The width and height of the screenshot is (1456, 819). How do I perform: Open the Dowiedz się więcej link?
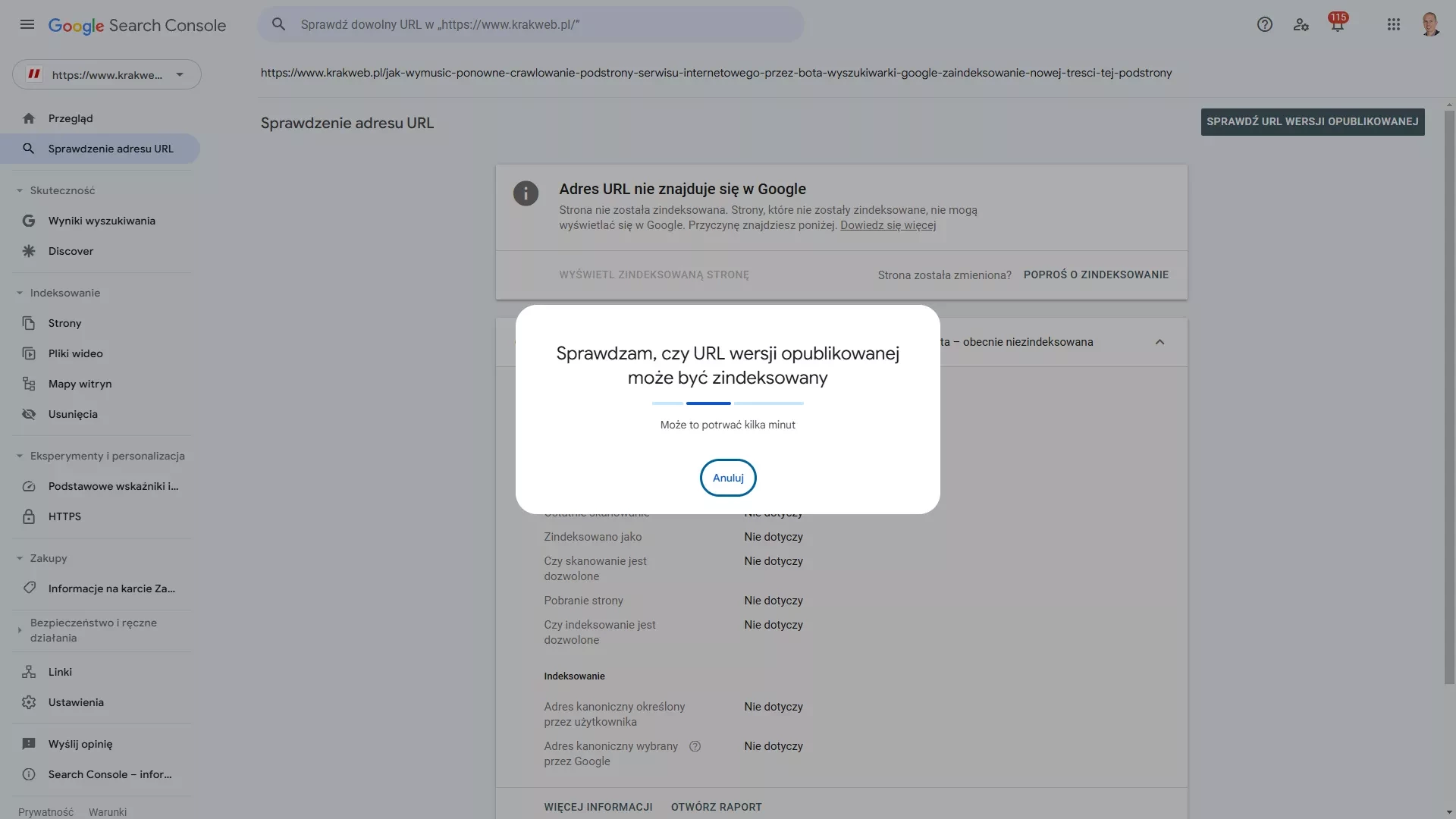click(888, 225)
